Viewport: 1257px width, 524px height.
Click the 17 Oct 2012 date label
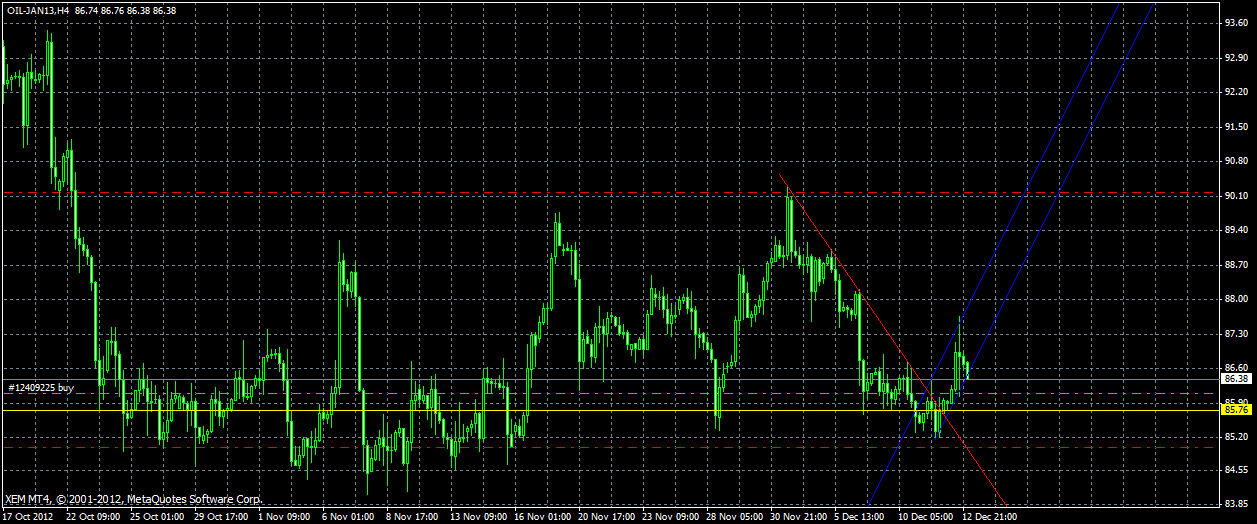(29, 517)
